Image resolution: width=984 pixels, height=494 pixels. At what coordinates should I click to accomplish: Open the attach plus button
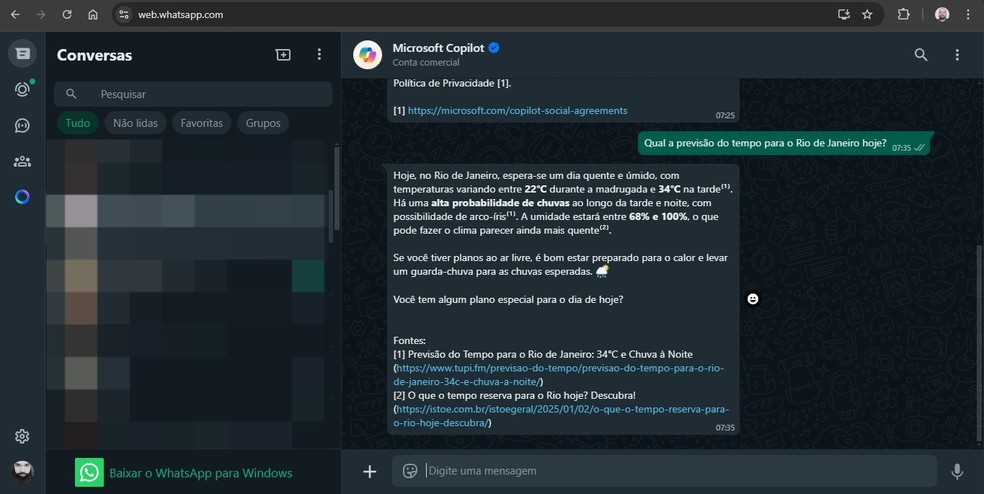370,471
